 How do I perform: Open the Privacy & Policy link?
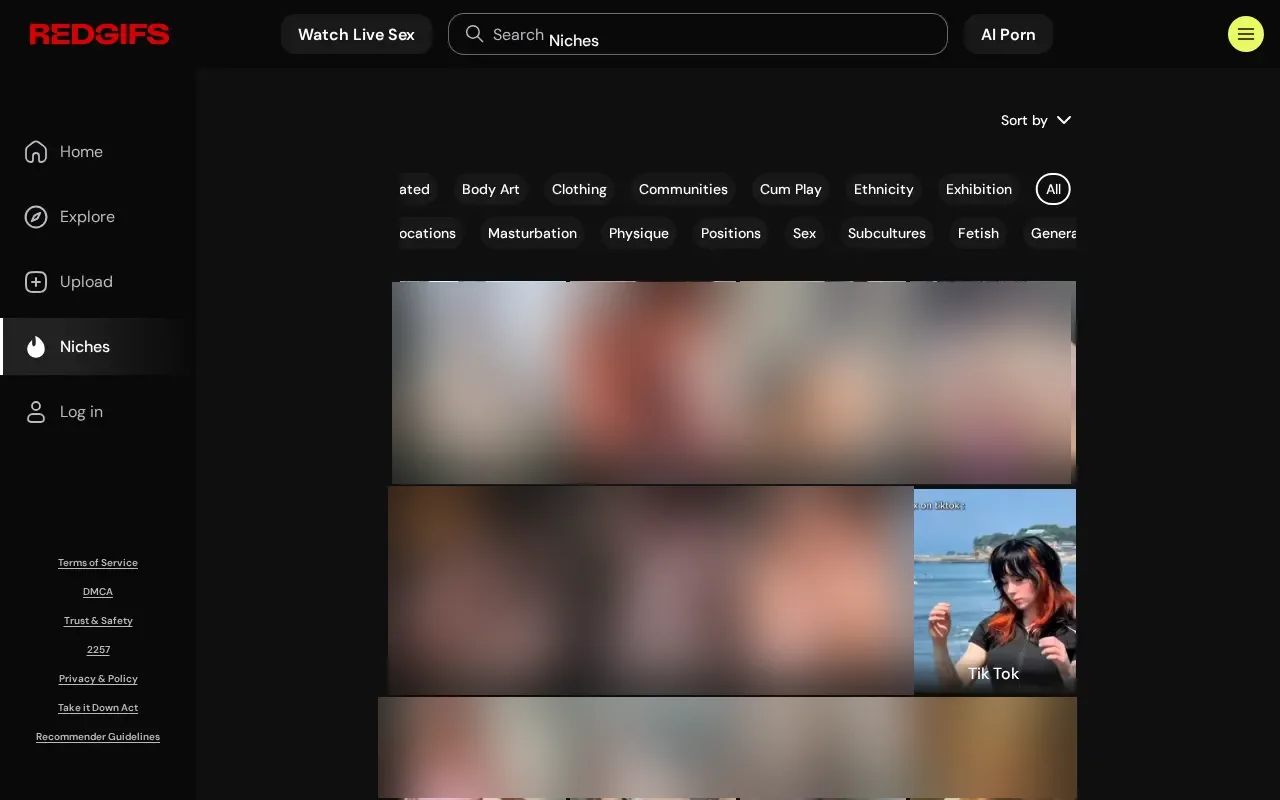tap(98, 679)
